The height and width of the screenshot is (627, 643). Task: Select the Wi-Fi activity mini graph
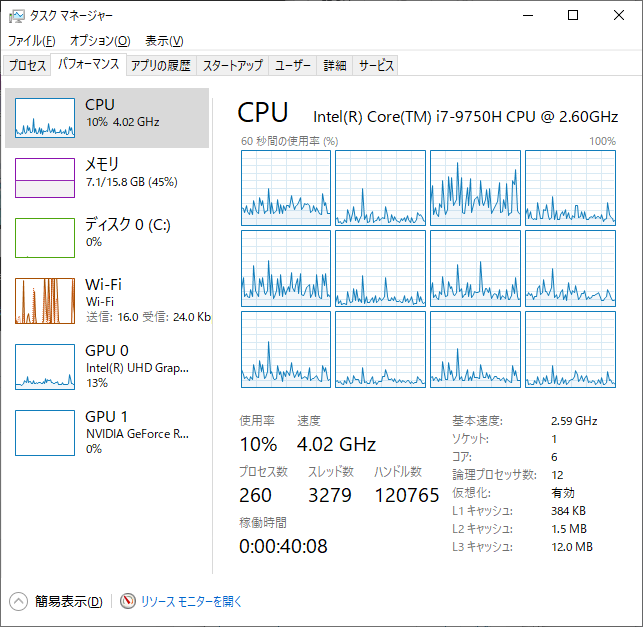45,301
